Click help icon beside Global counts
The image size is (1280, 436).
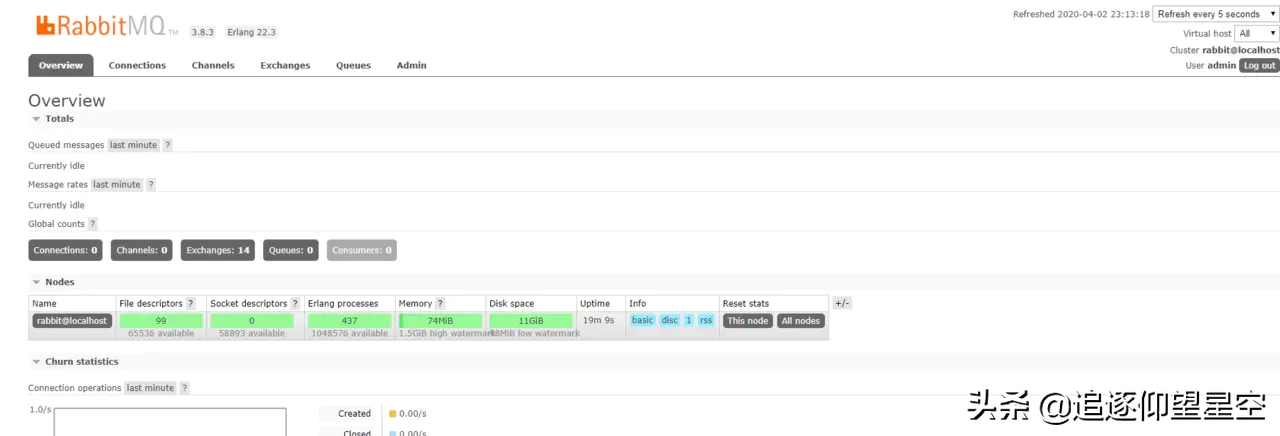[x=93, y=224]
